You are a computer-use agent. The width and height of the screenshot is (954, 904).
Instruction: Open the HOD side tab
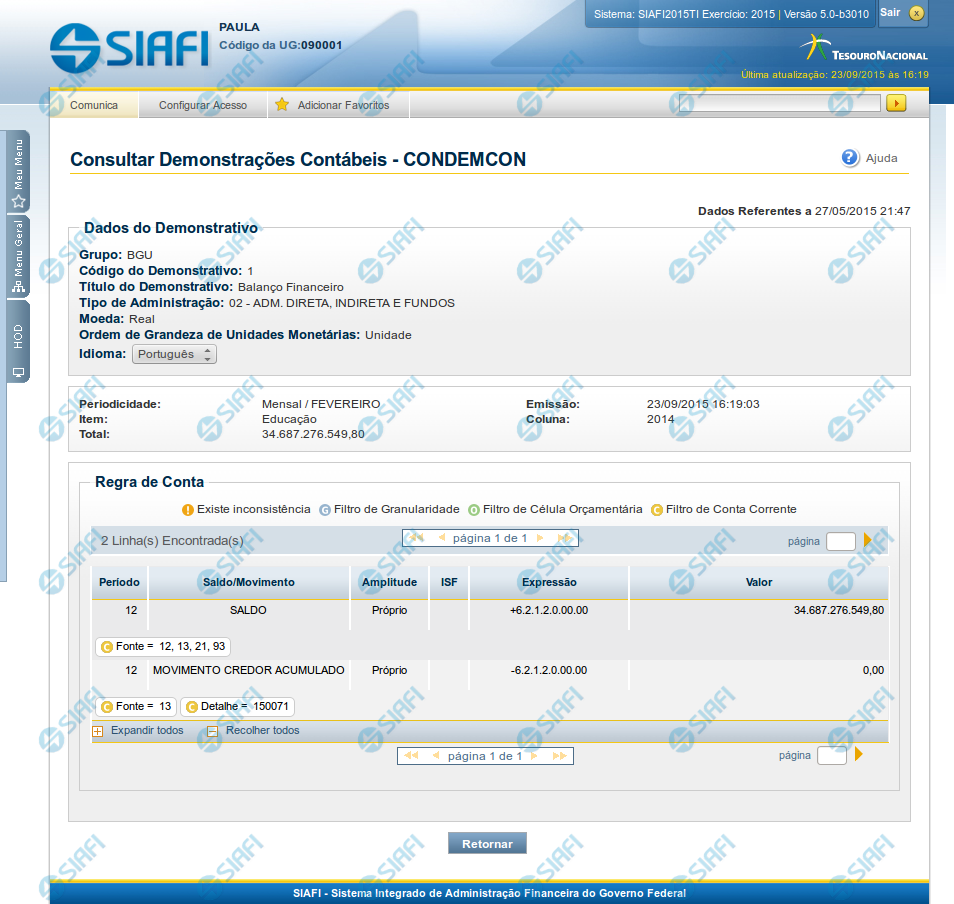tap(18, 342)
